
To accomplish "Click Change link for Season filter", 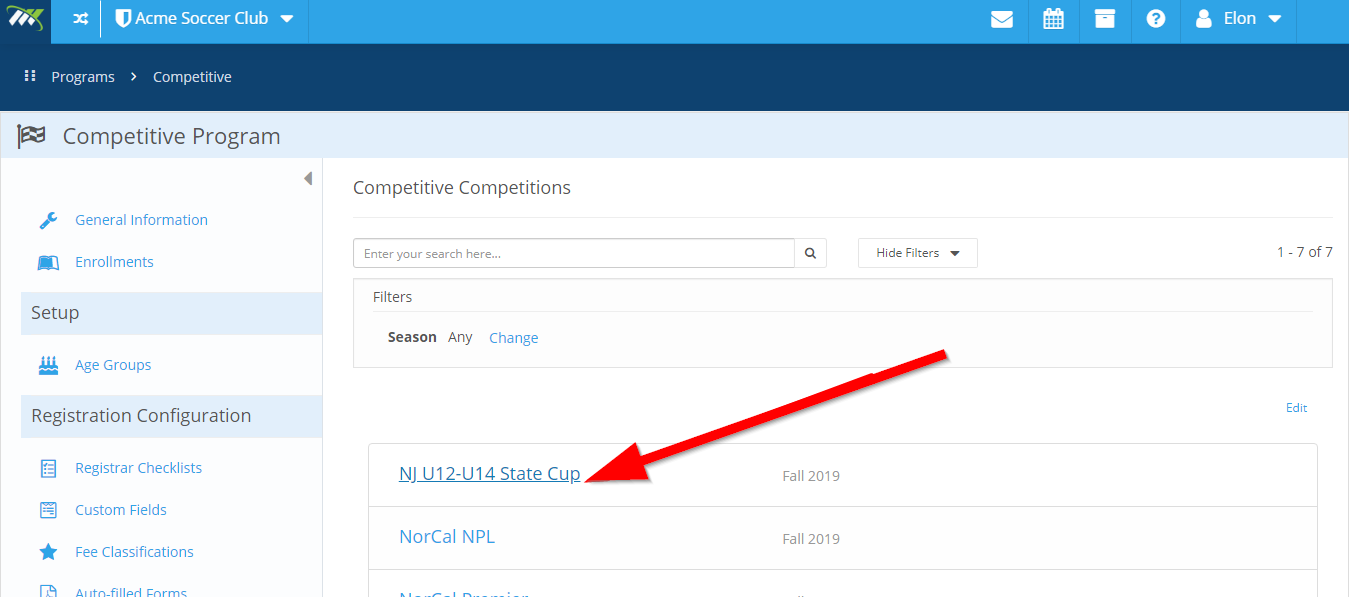I will tap(514, 338).
